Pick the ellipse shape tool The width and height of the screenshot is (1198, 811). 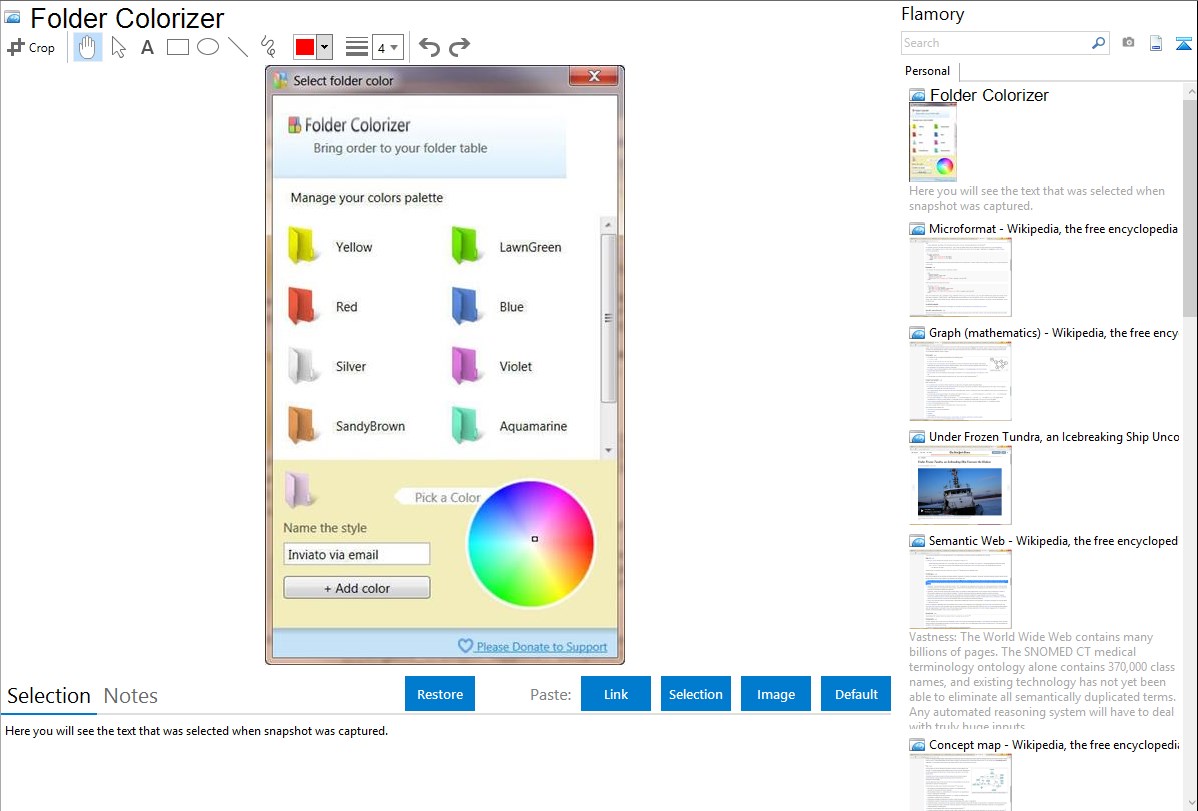click(208, 47)
